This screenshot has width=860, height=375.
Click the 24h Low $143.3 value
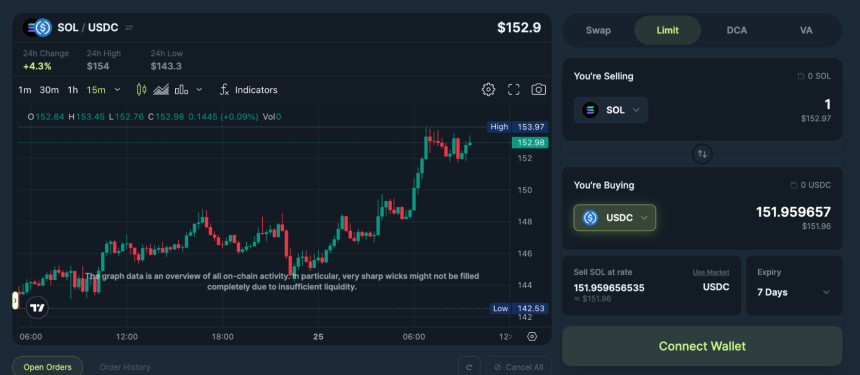click(x=166, y=66)
